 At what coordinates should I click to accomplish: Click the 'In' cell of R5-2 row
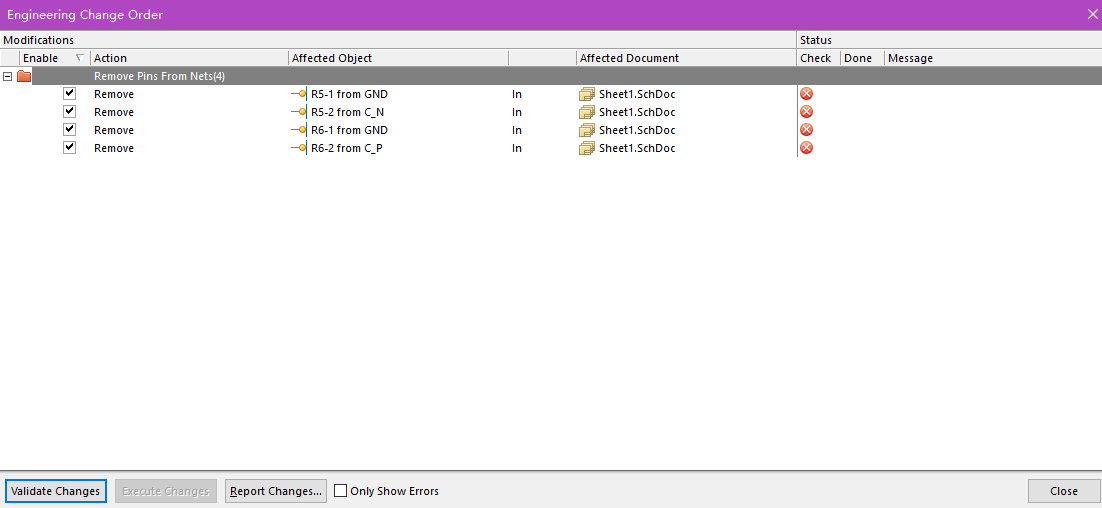click(x=517, y=112)
